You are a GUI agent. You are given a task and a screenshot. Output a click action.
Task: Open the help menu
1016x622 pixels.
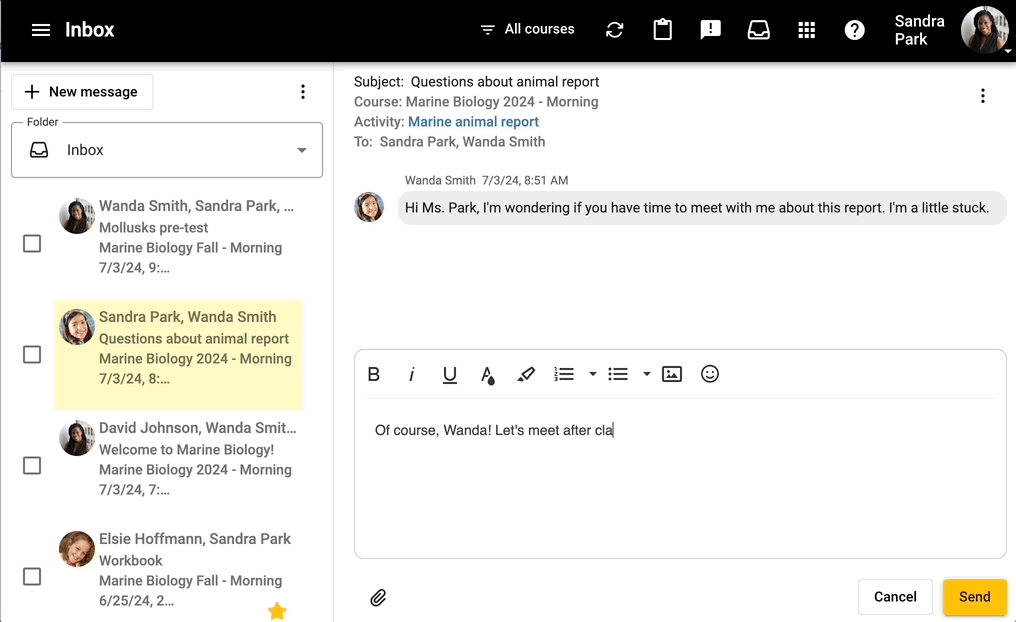(x=855, y=30)
